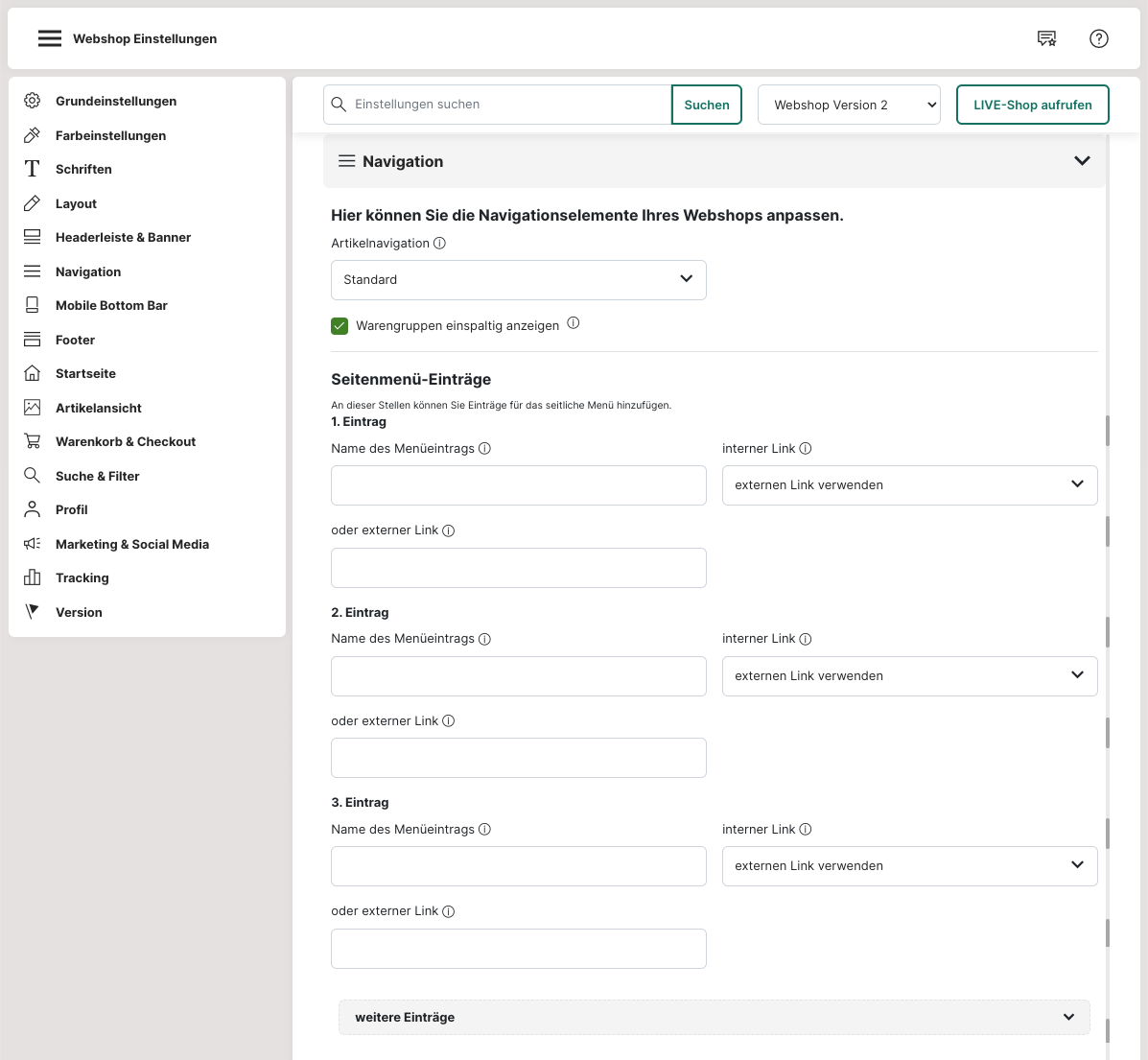Image resolution: width=1148 pixels, height=1060 pixels.
Task: Click the Suchen button
Action: click(x=707, y=105)
